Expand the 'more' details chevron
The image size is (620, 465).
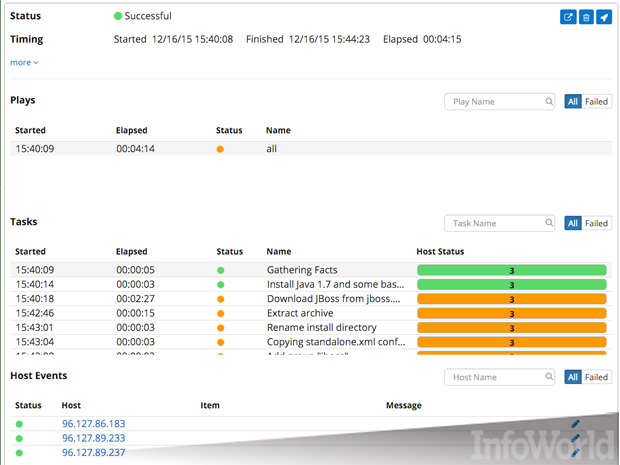pyautogui.click(x=24, y=62)
